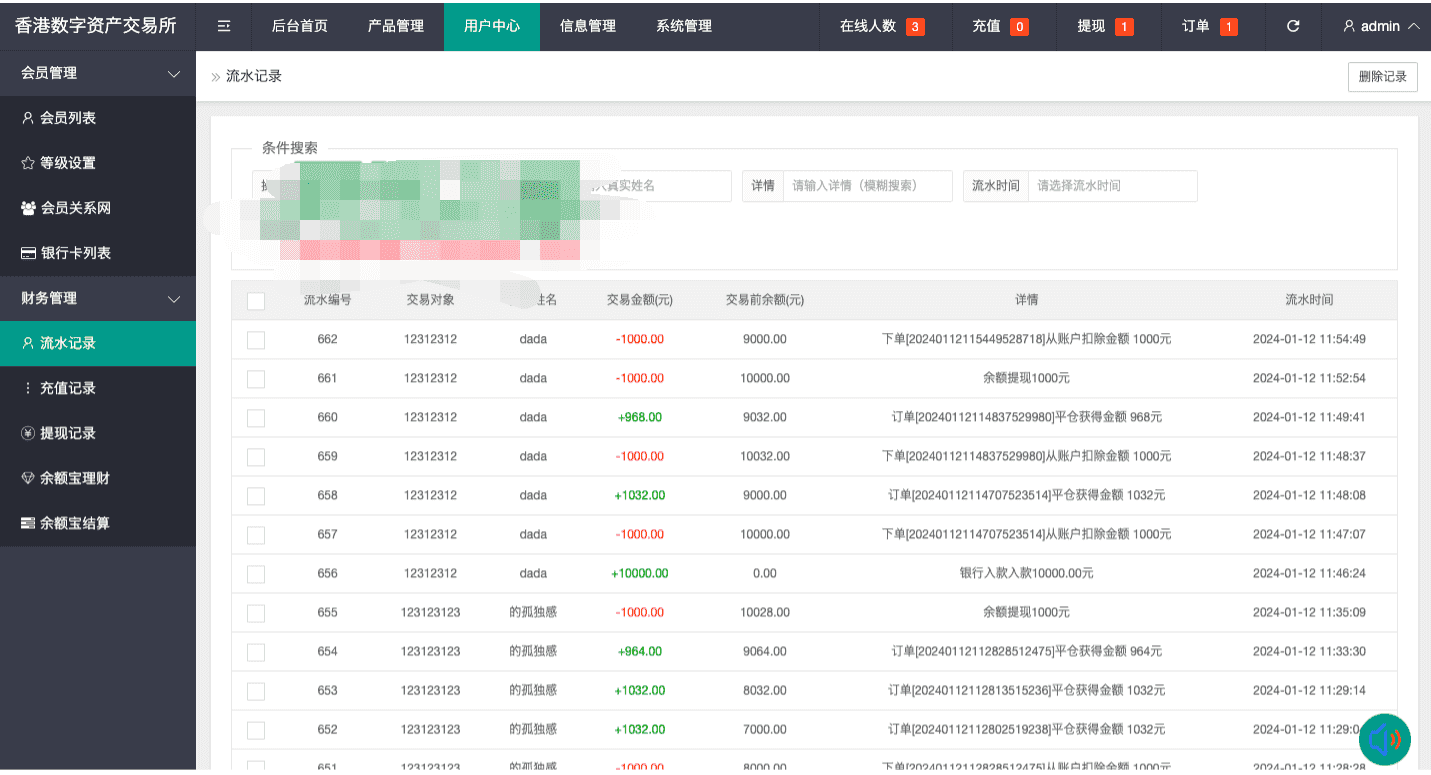The image size is (1431, 775).
Task: Click the 流水时间 column header
Action: (1309, 300)
